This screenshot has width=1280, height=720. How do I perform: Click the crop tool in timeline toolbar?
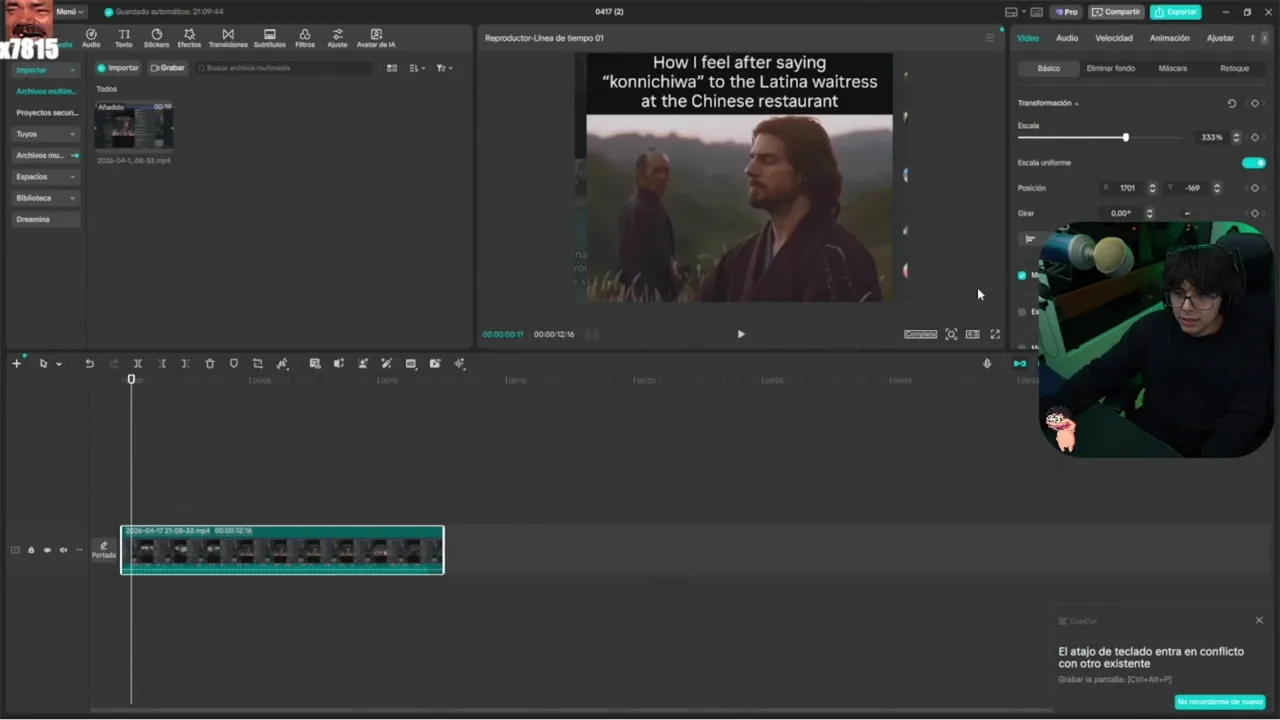(258, 364)
